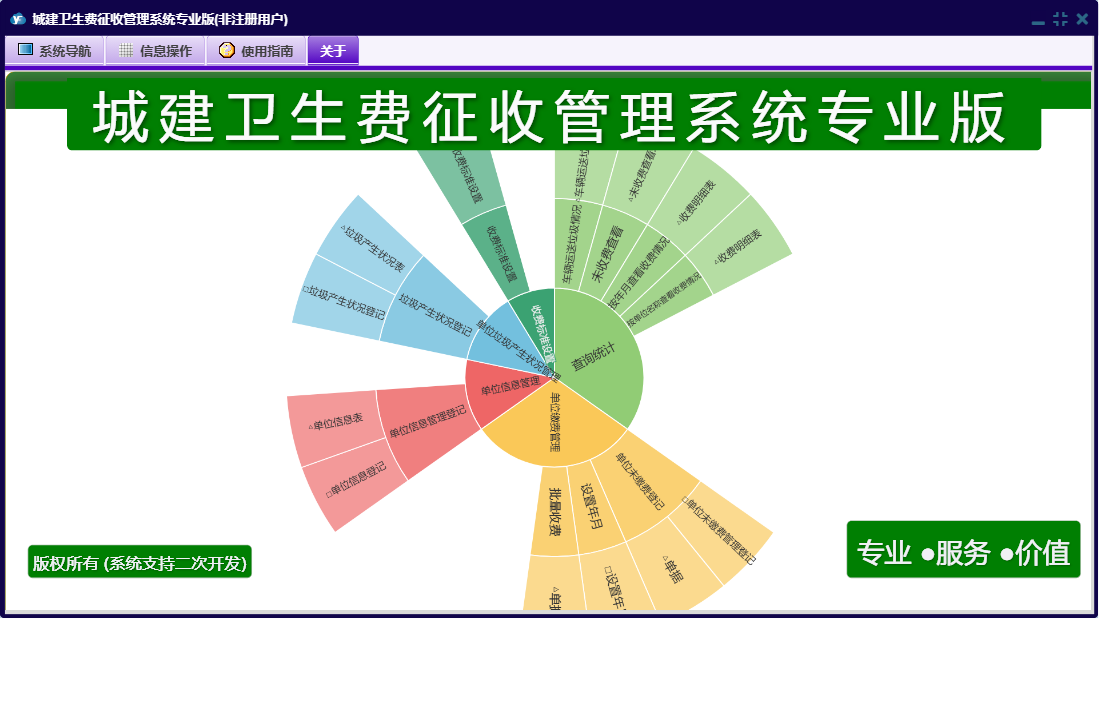Click the grid icon on 信息操作 tab
The width and height of the screenshot is (1099, 723).
(x=126, y=50)
